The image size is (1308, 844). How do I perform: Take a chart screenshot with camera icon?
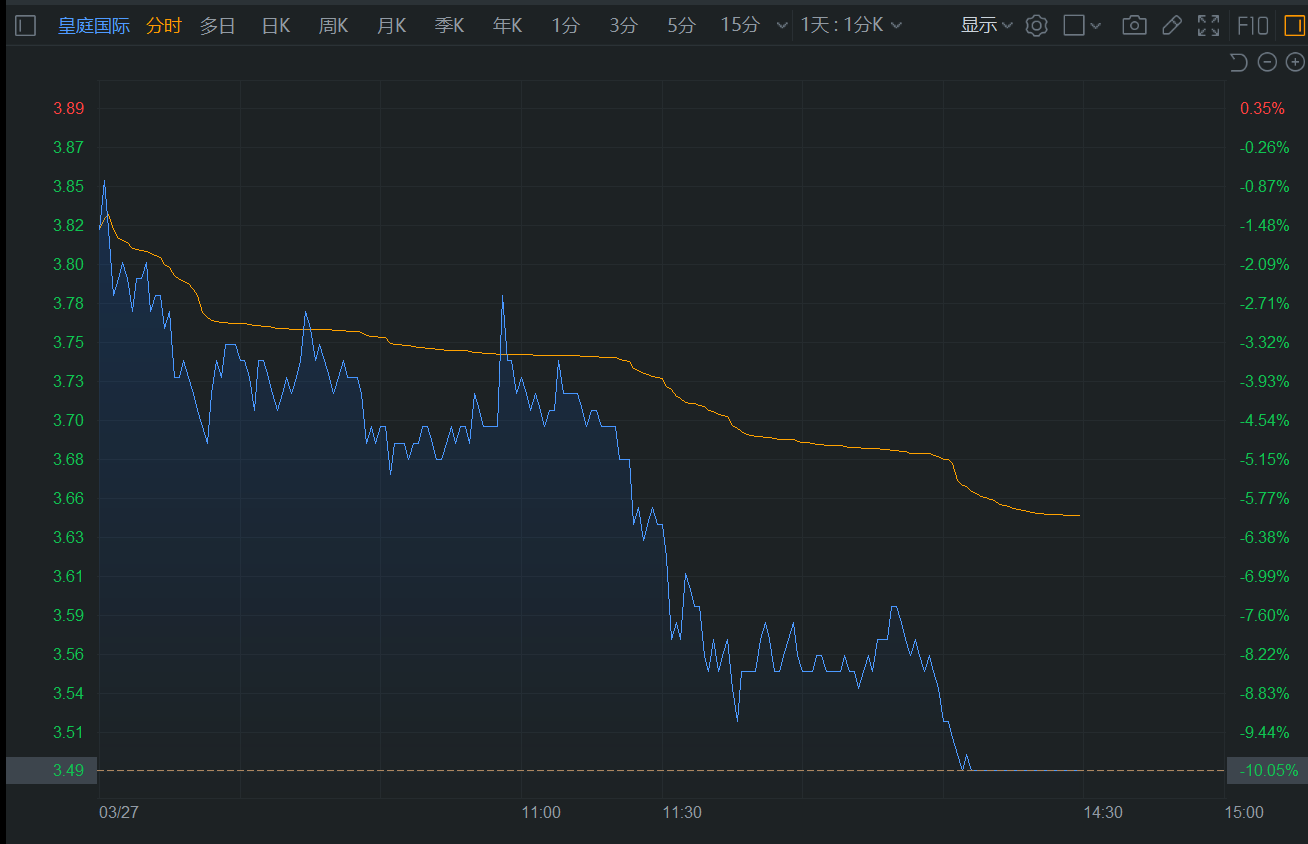click(x=1134, y=26)
